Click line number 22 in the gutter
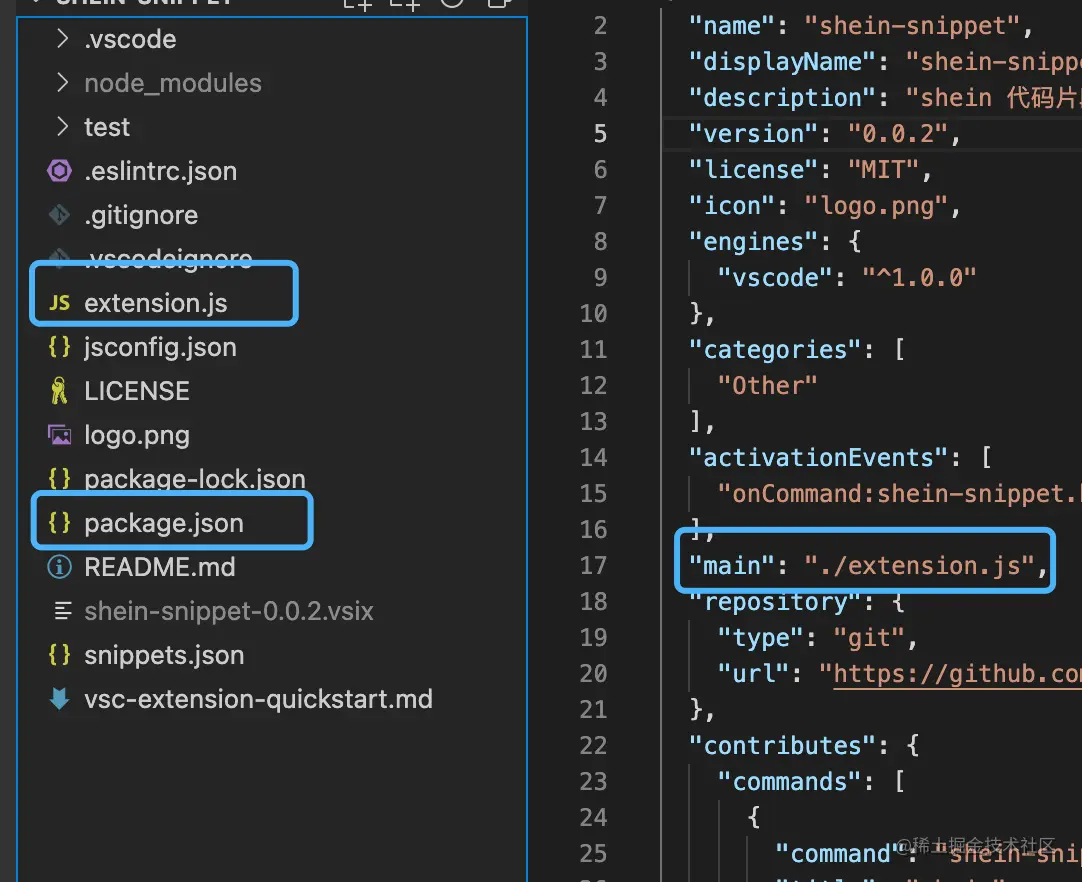The width and height of the screenshot is (1082, 882). pos(593,746)
